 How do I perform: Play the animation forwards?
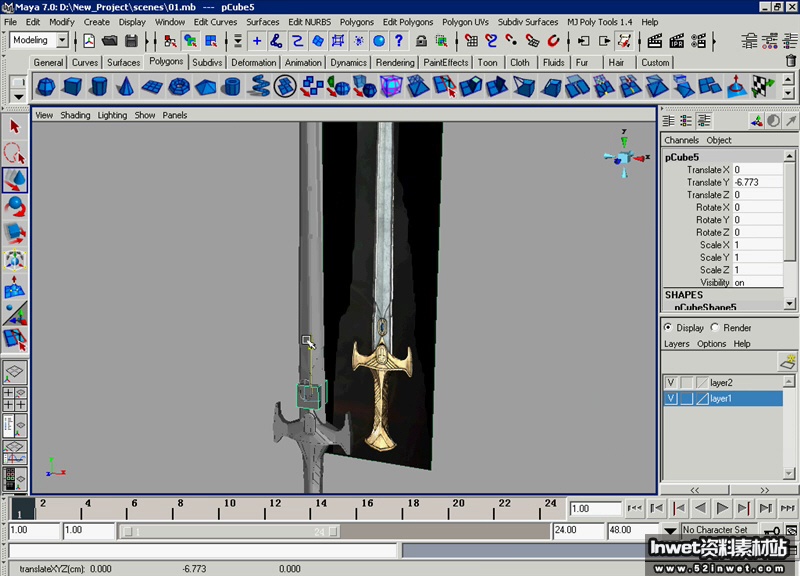[x=722, y=508]
